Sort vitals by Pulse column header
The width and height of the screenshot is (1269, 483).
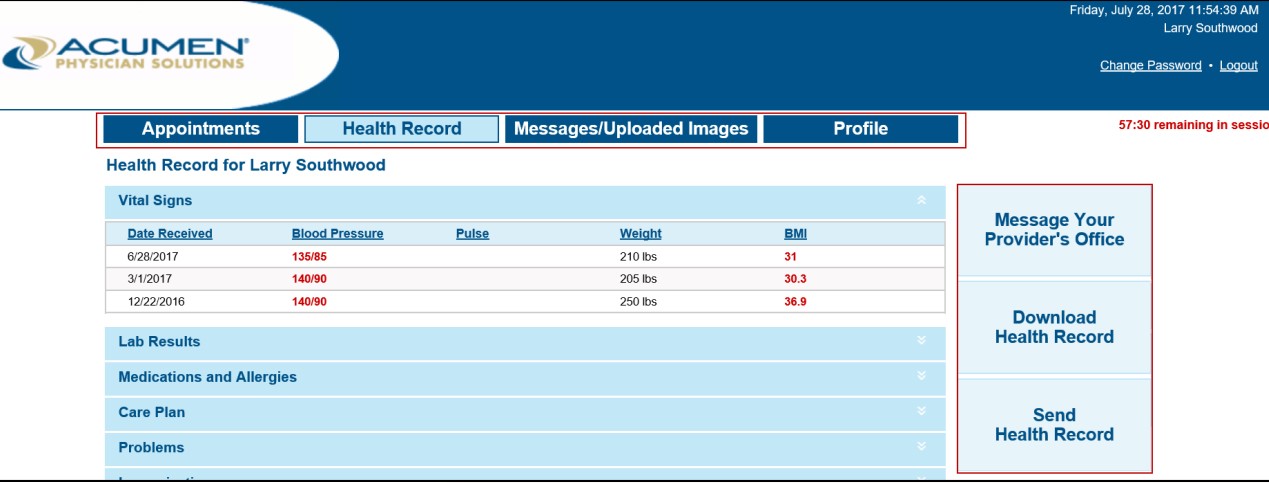pos(472,234)
